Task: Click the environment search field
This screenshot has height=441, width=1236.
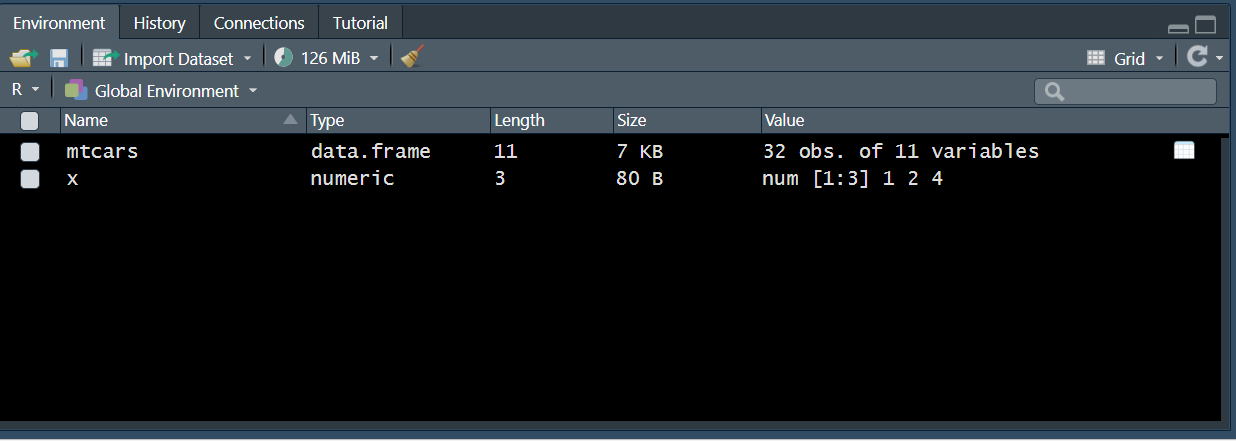Action: click(1136, 92)
